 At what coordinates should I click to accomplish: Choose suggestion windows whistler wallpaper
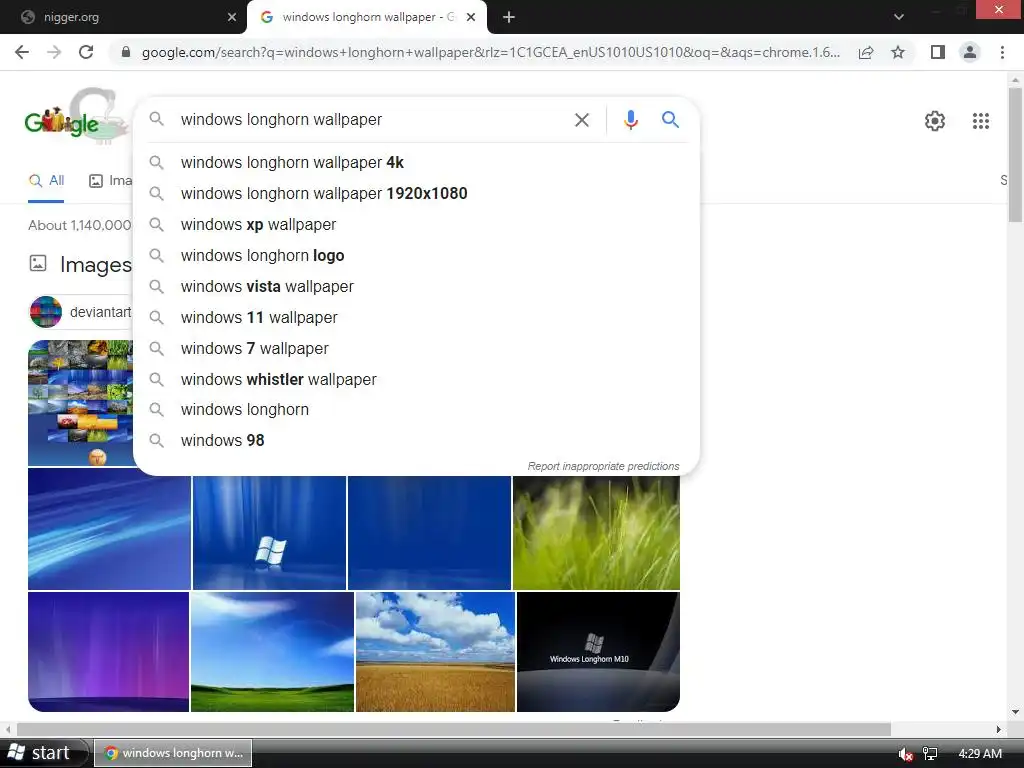point(416,379)
